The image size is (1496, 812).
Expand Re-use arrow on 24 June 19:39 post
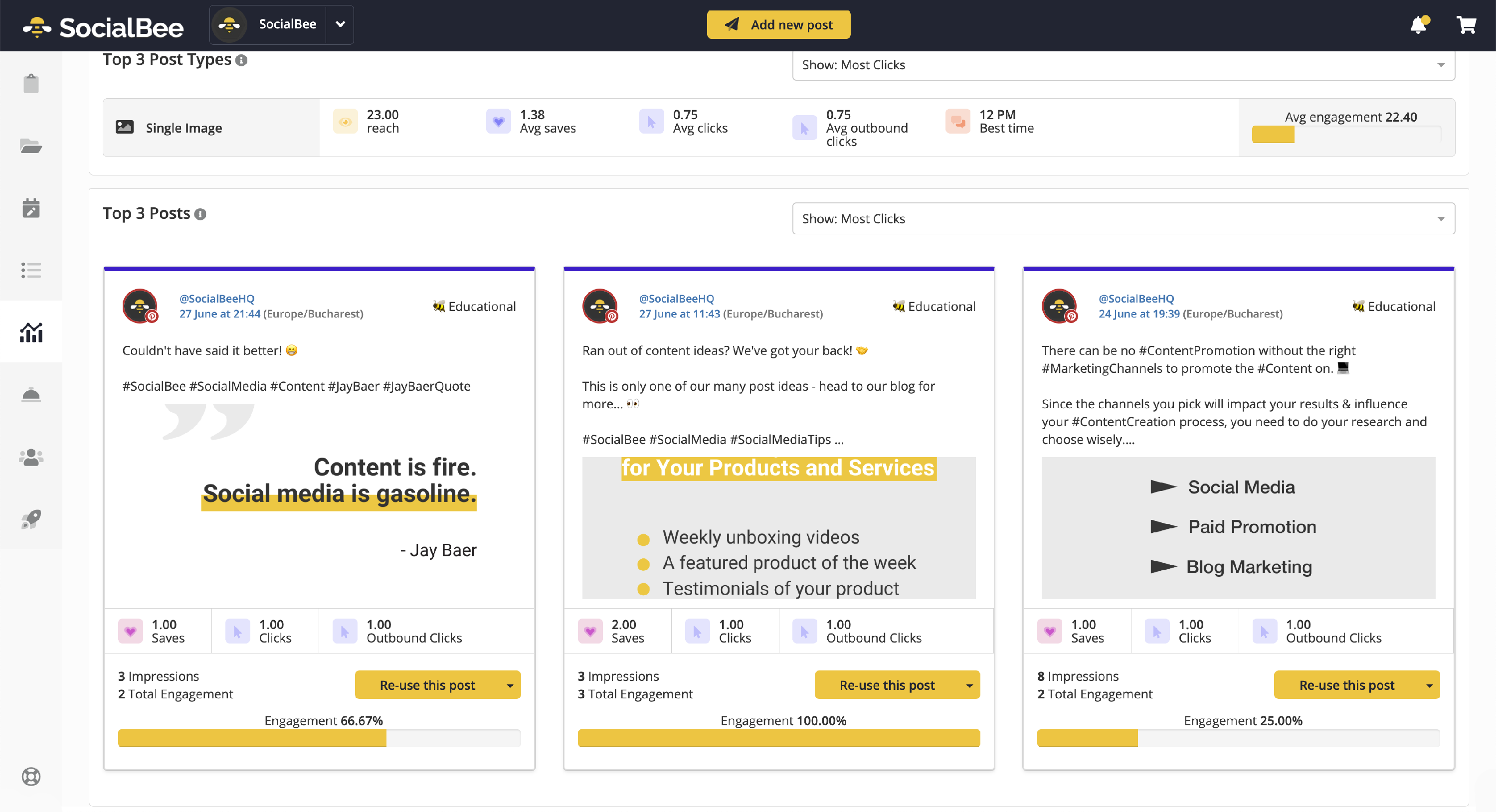pos(1429,685)
